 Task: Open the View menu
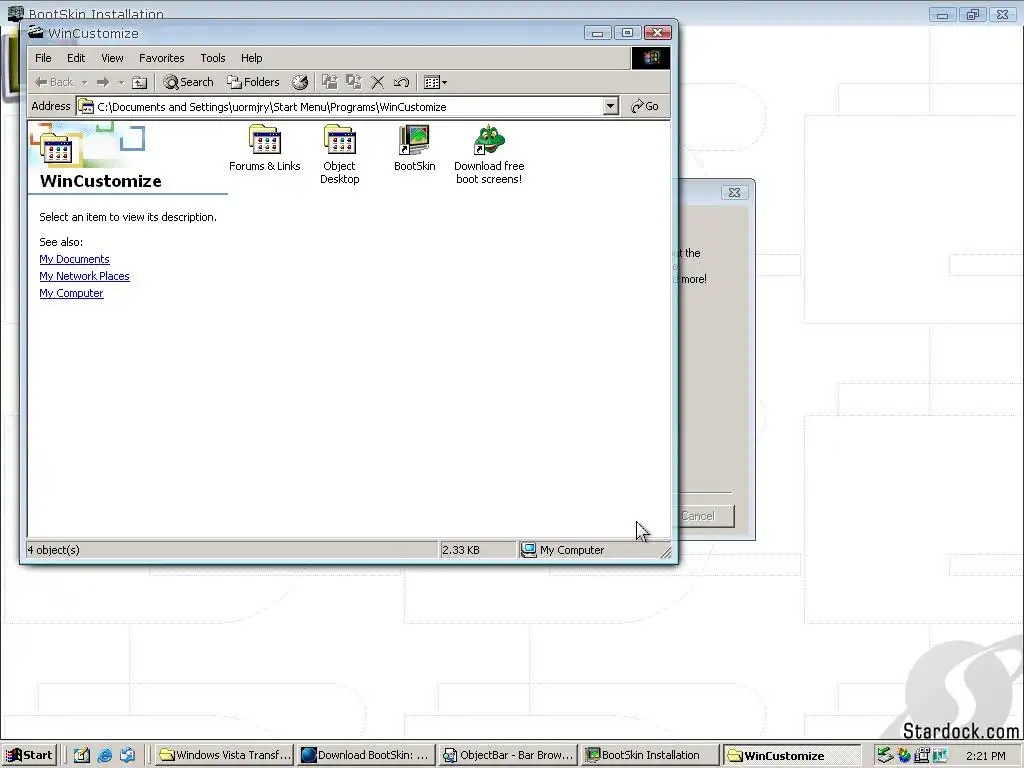click(x=112, y=58)
